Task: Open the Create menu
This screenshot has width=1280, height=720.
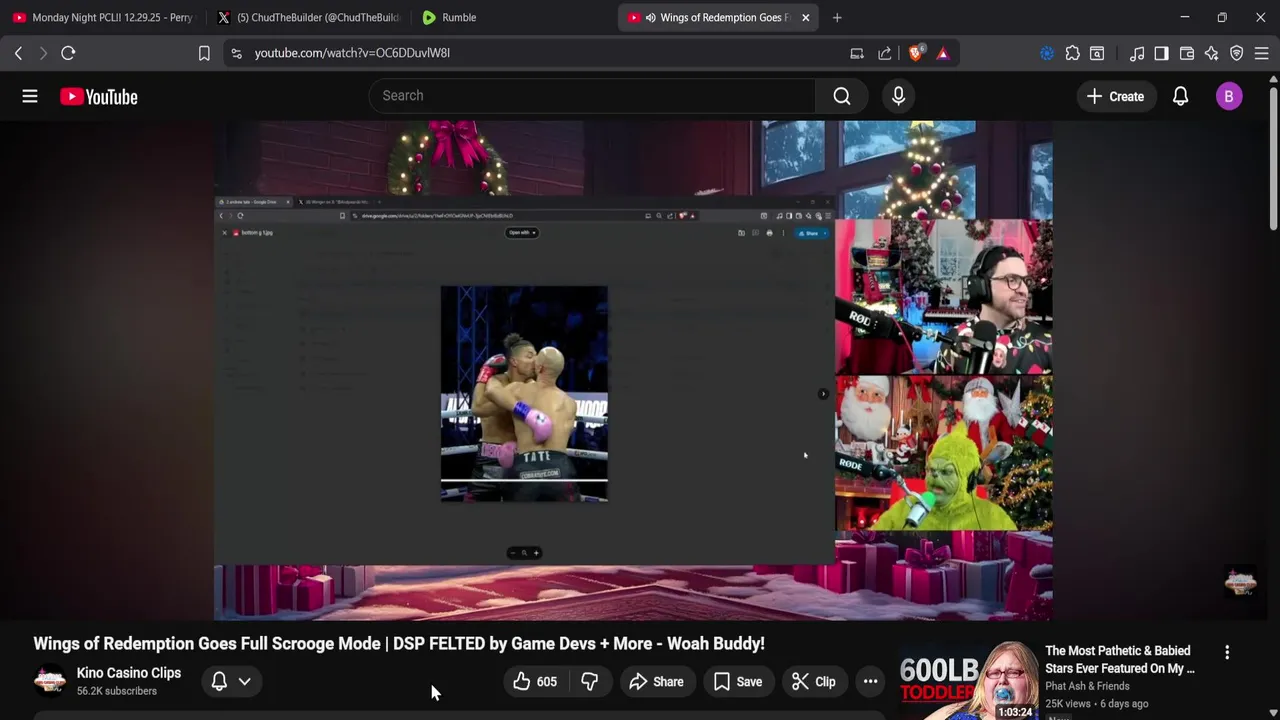Action: pos(1115,96)
